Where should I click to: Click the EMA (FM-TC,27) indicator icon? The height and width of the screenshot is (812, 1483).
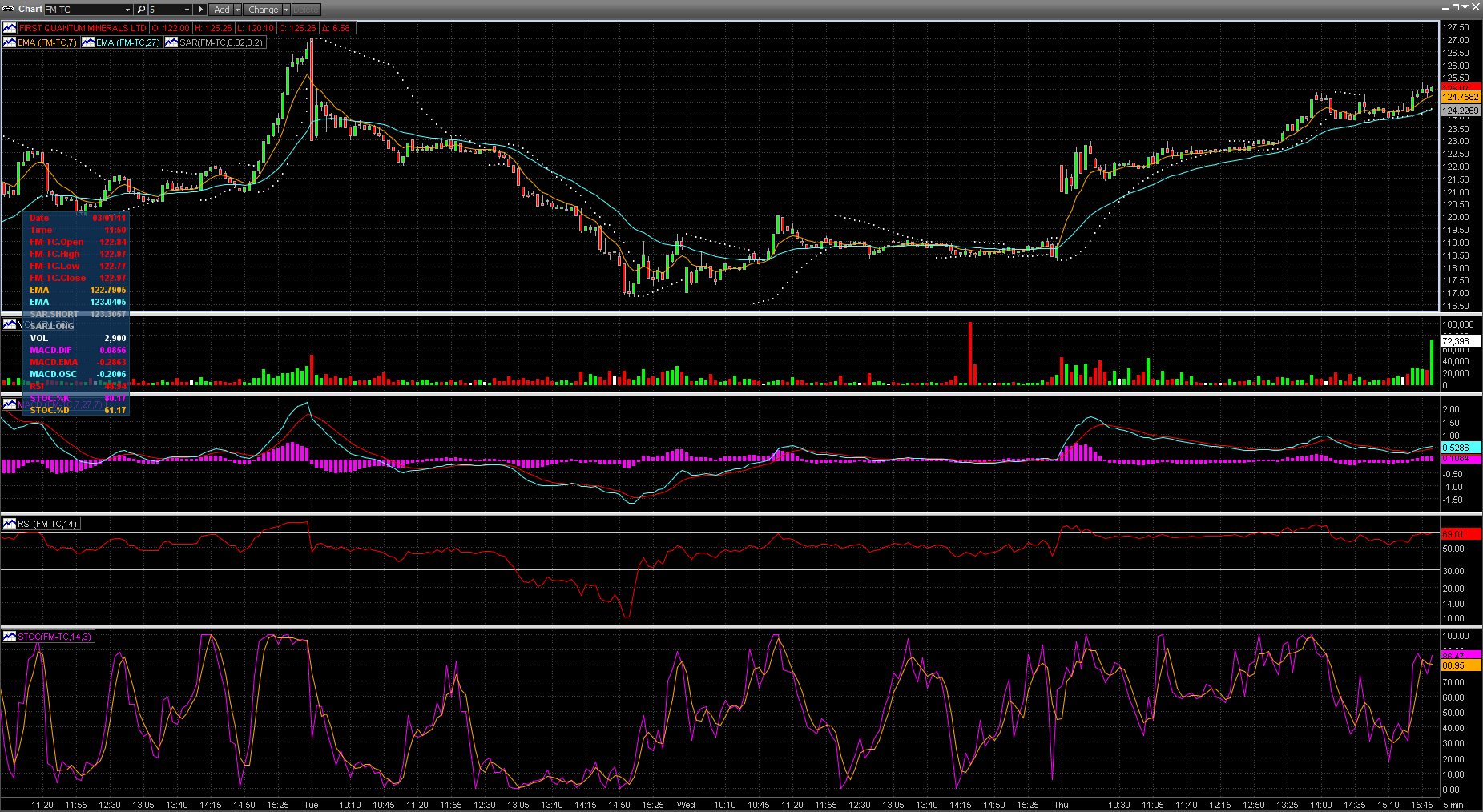pos(88,42)
